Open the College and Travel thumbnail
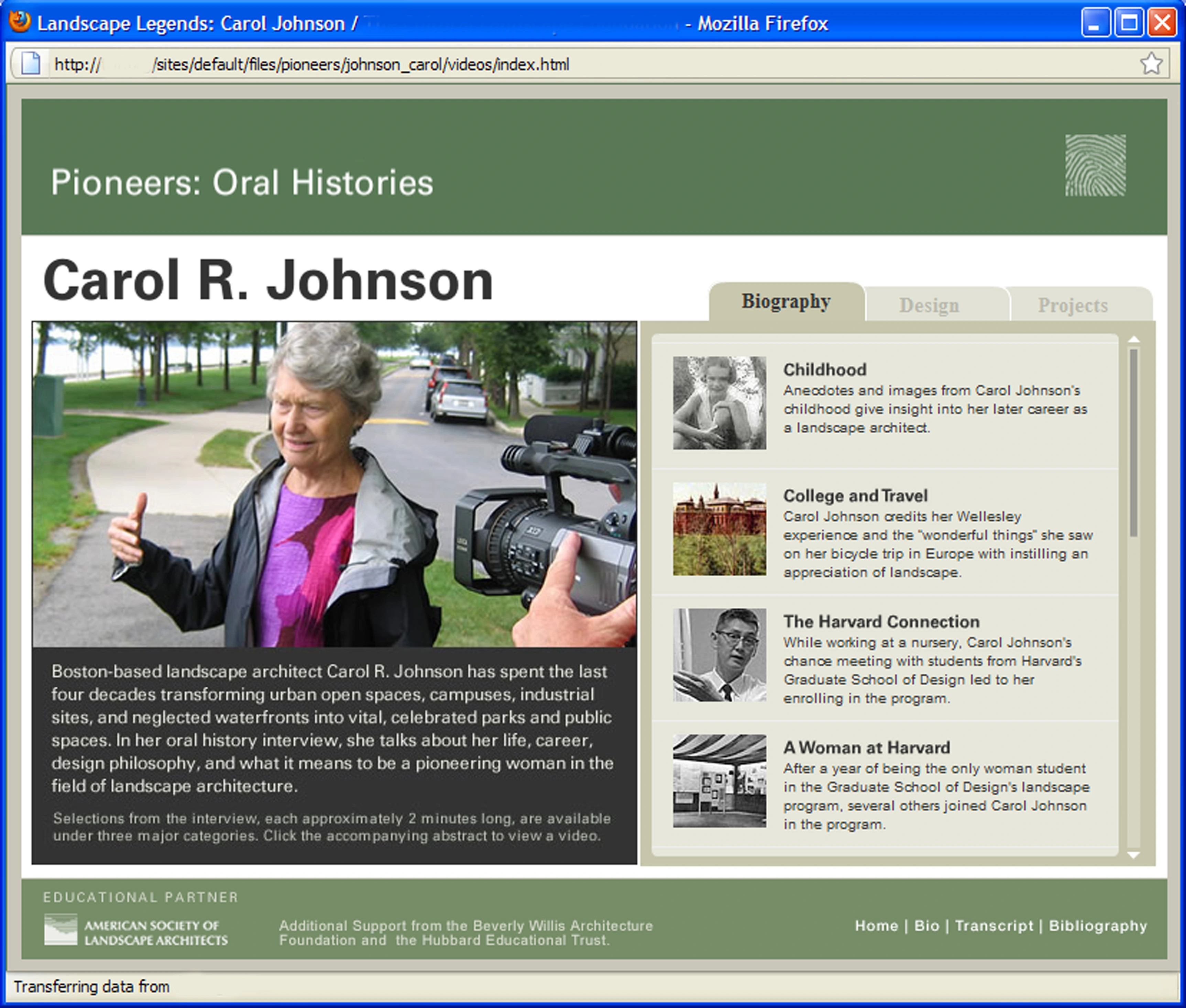Screen dimensions: 1186x1008 pyautogui.click(x=719, y=529)
